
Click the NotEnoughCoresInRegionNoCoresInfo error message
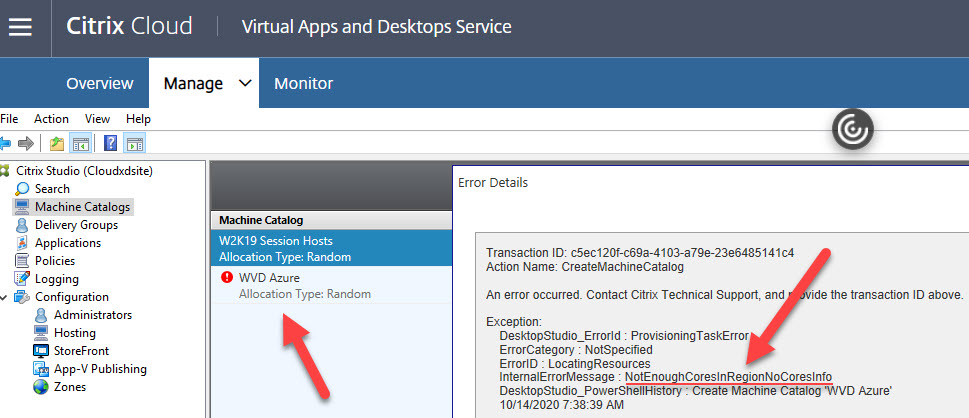tap(729, 377)
